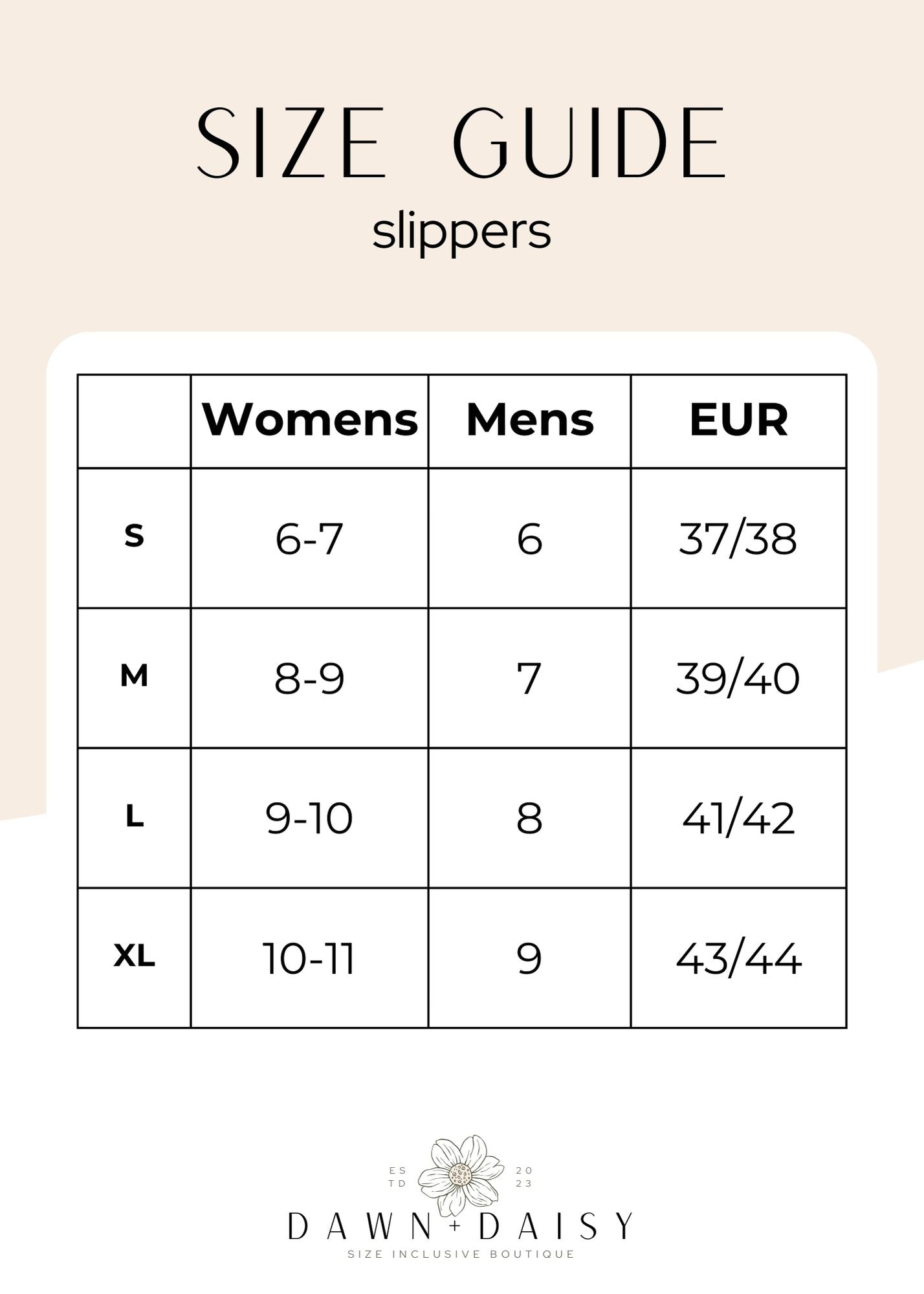Viewport: 924px width, 1294px height.
Task: Click the Womens 8-9 cell
Action: click(309, 679)
